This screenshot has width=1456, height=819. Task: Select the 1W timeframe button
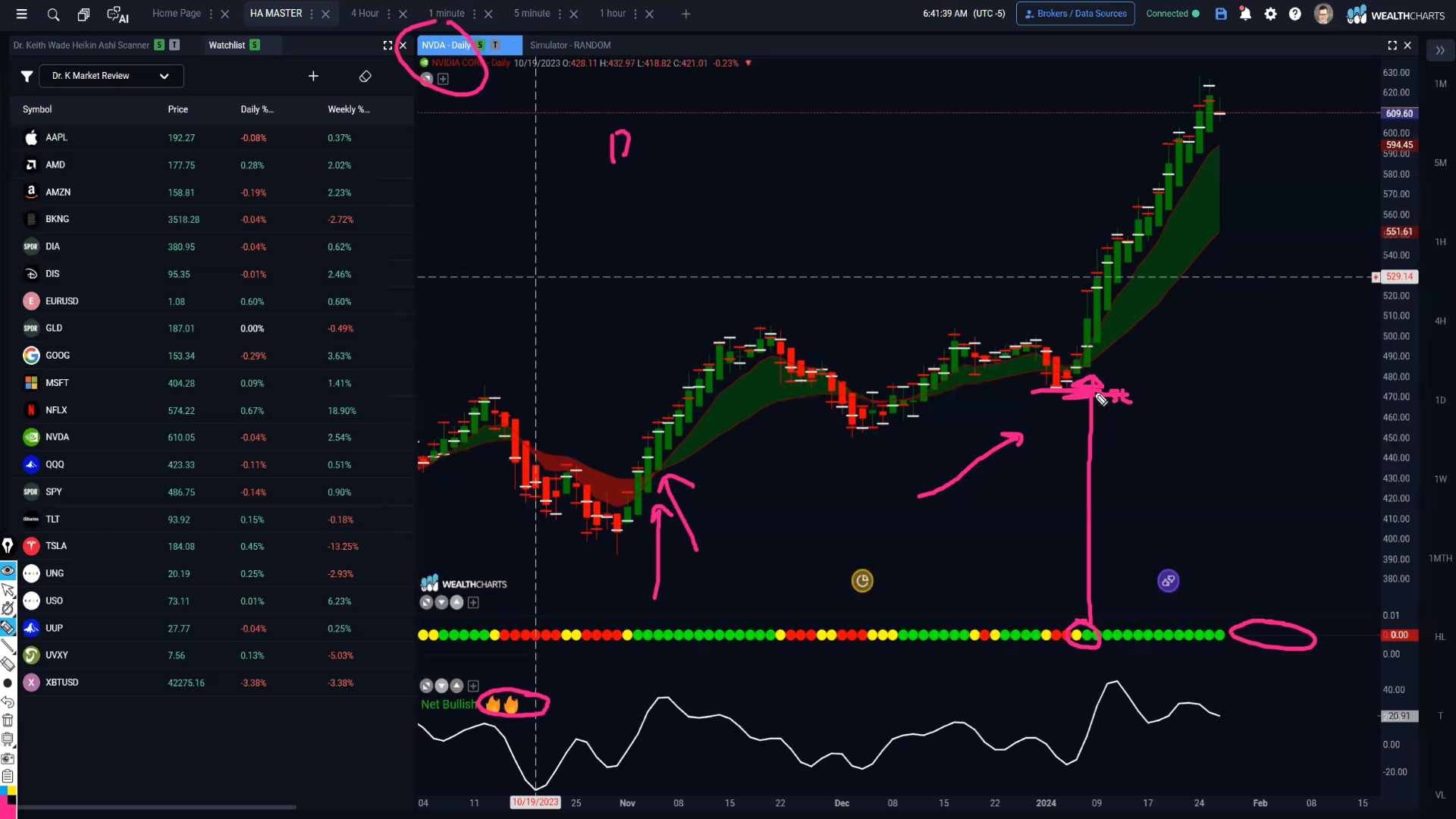click(1440, 479)
